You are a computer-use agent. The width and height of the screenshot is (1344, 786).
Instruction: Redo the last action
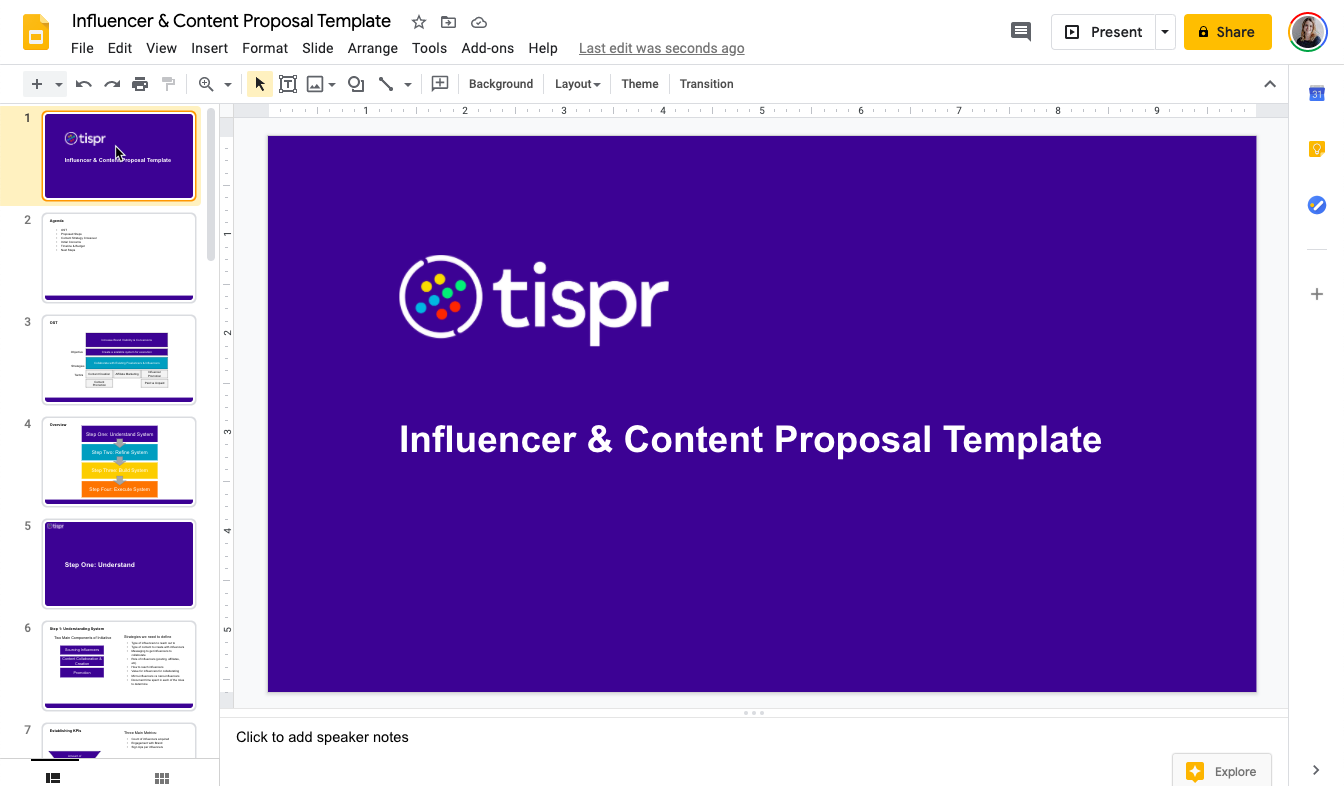pos(112,84)
